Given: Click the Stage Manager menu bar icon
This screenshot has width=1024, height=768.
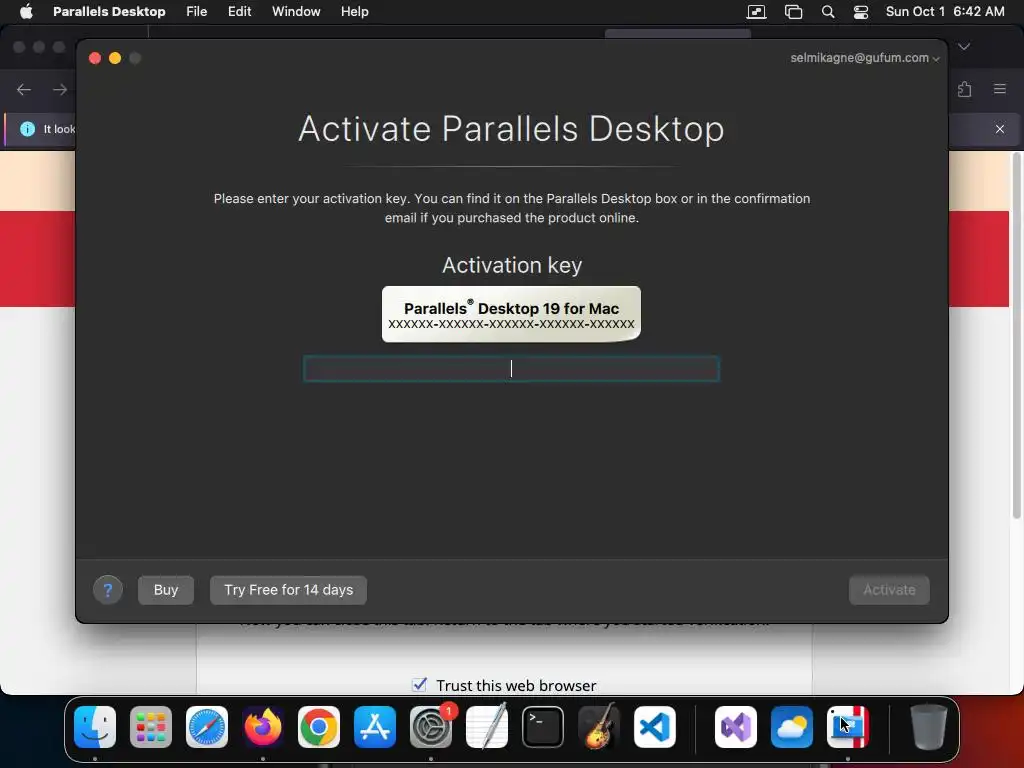Looking at the screenshot, I should 793,12.
